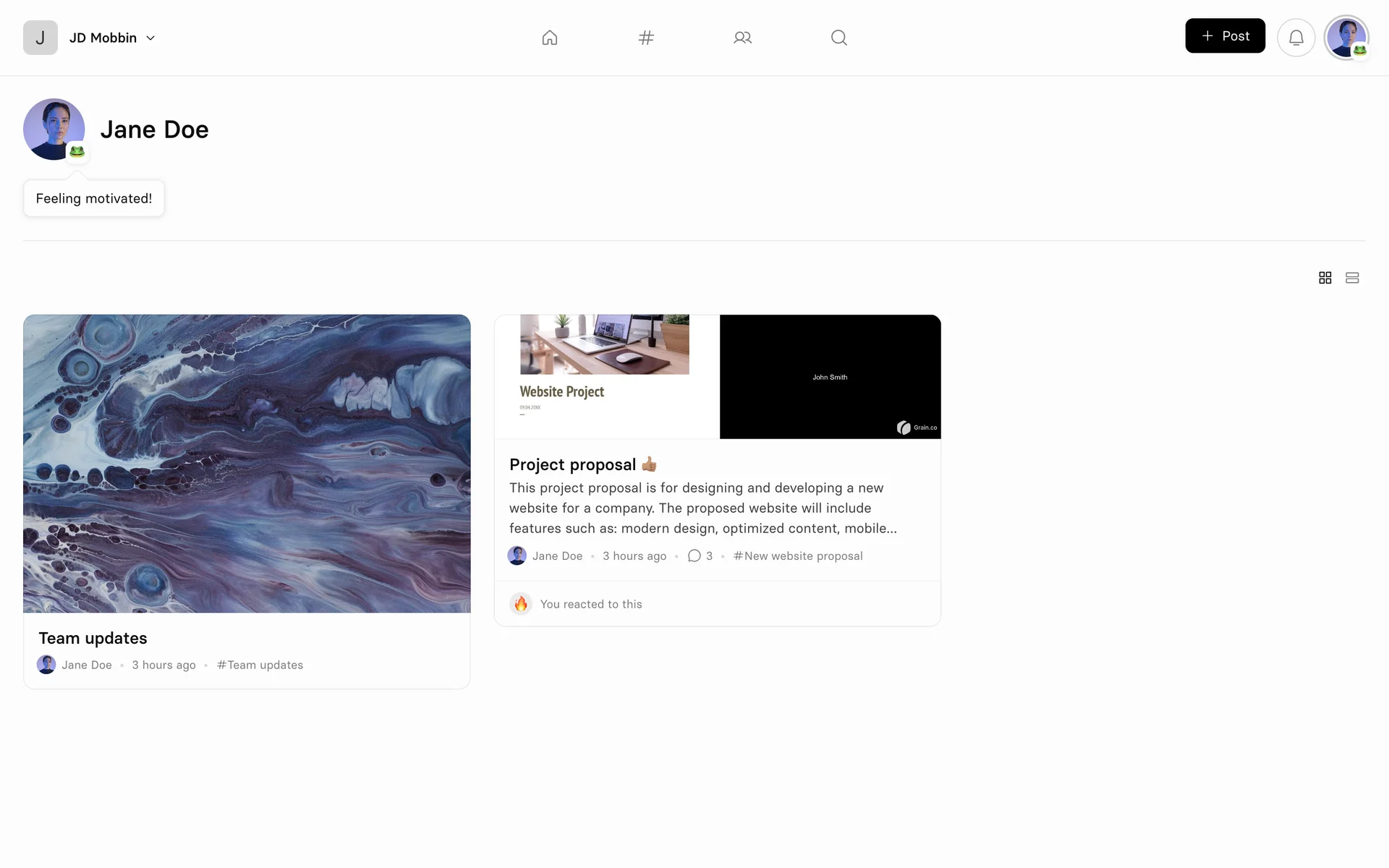Click the J workspace avatar tile
Screen dimensions: 1389x868
(41, 38)
